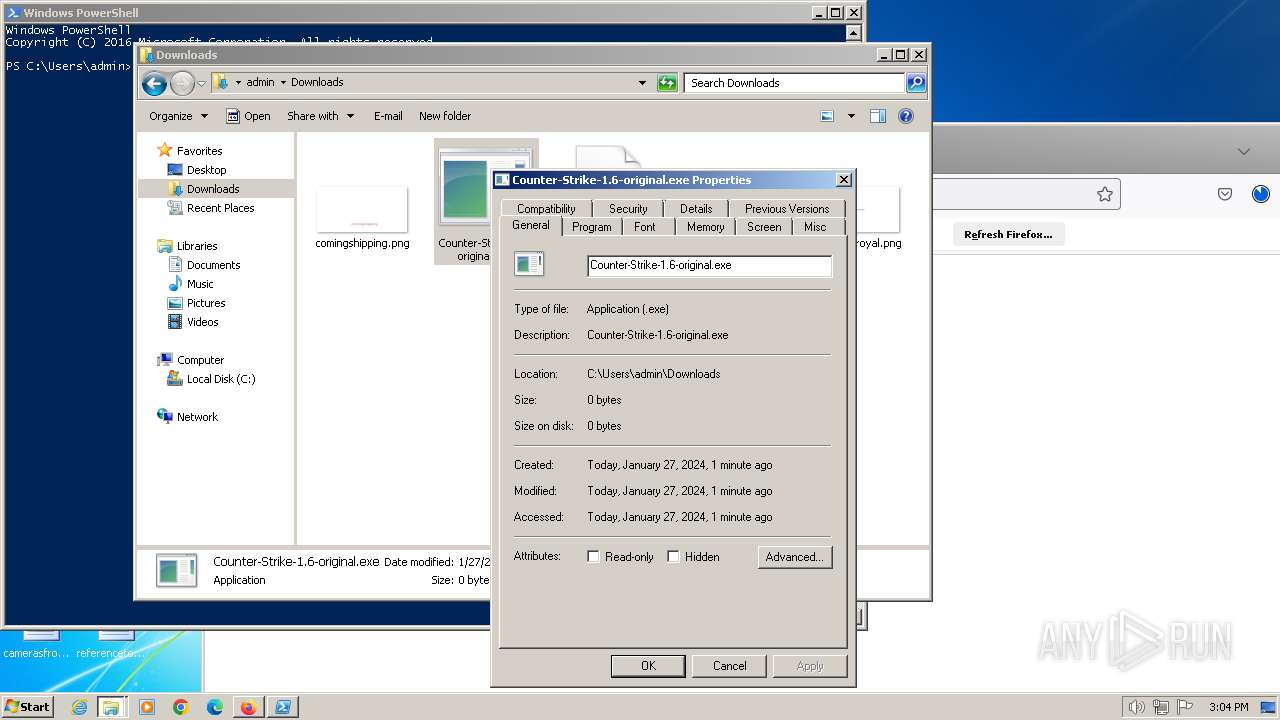Screen dimensions: 1280x720
Task: Click the taskbar clock showing 3:04 PM
Action: pos(1228,707)
